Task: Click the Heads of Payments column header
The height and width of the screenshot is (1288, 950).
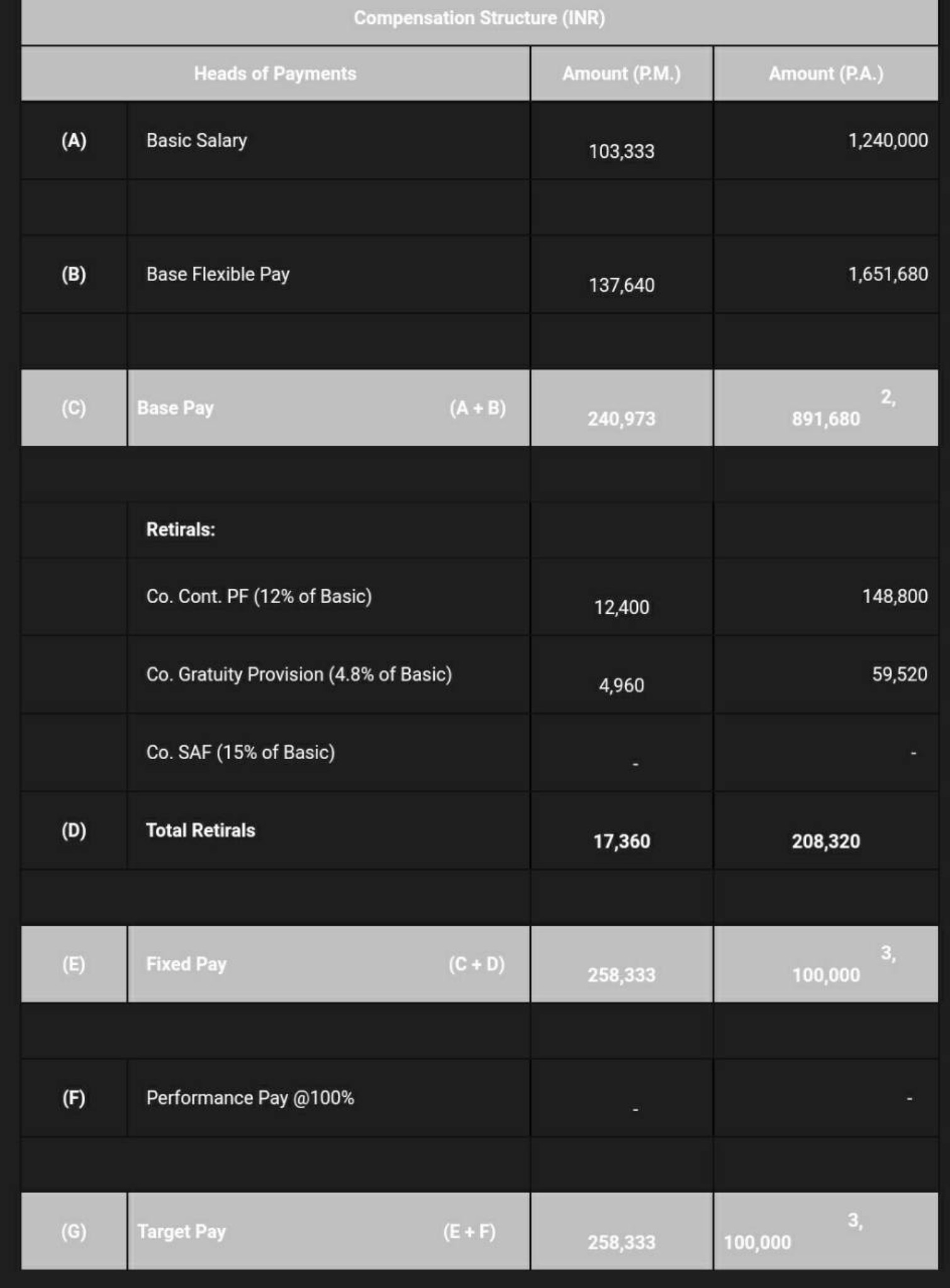Action: [x=275, y=74]
